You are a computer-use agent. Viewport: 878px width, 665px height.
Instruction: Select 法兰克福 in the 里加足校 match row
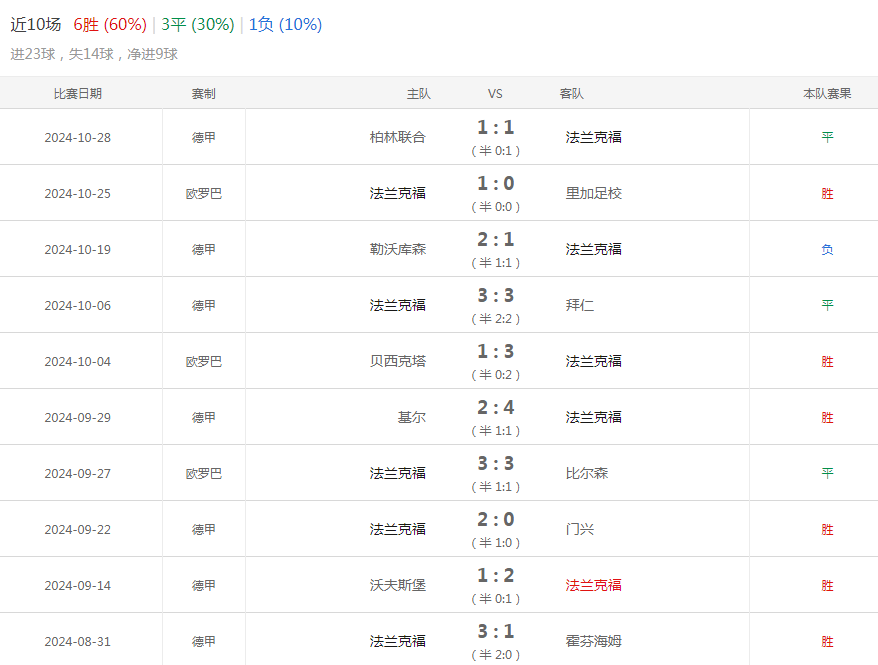click(x=398, y=193)
